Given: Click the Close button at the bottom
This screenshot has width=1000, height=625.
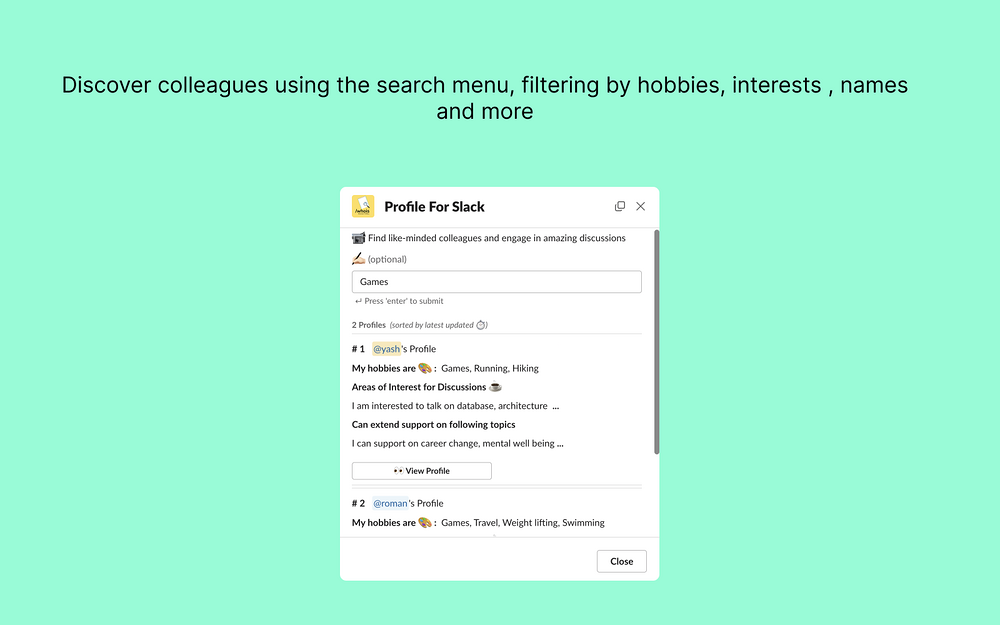Looking at the screenshot, I should 621,561.
